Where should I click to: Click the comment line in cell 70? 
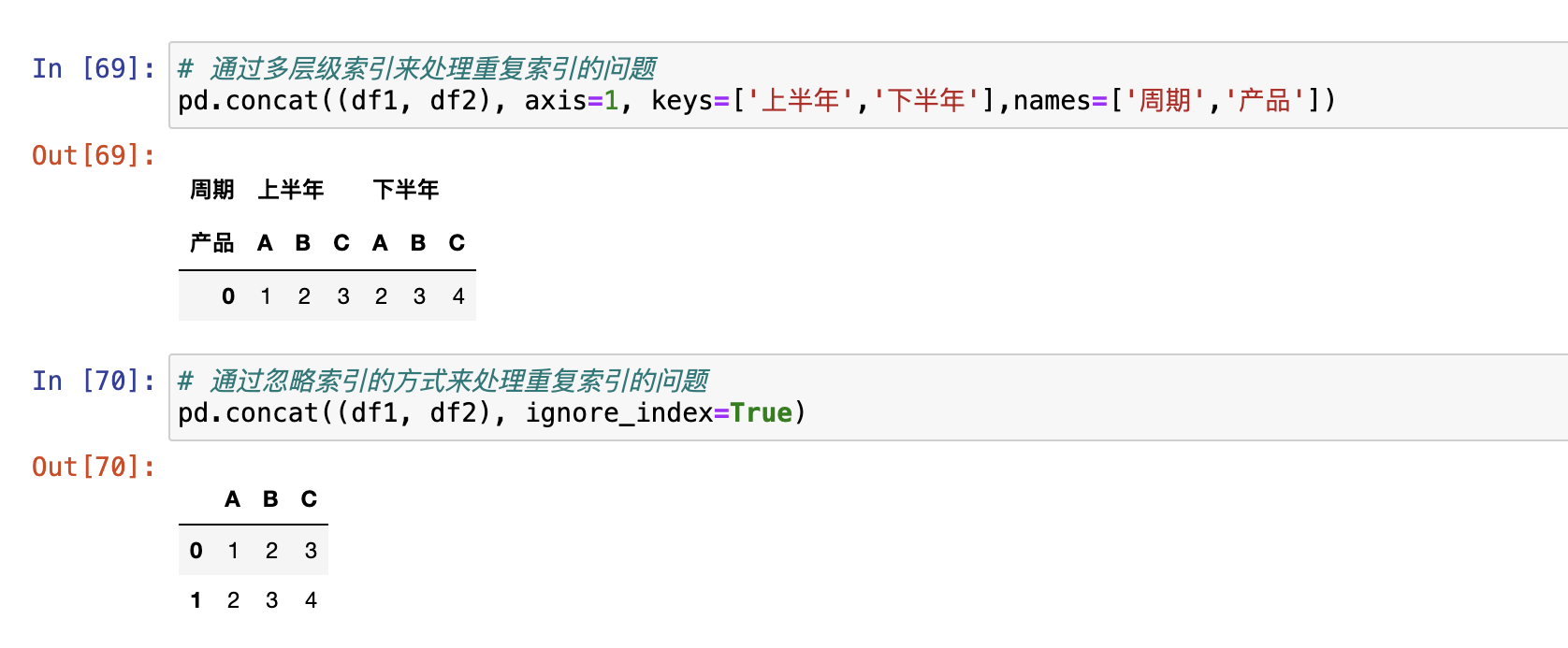coord(443,381)
